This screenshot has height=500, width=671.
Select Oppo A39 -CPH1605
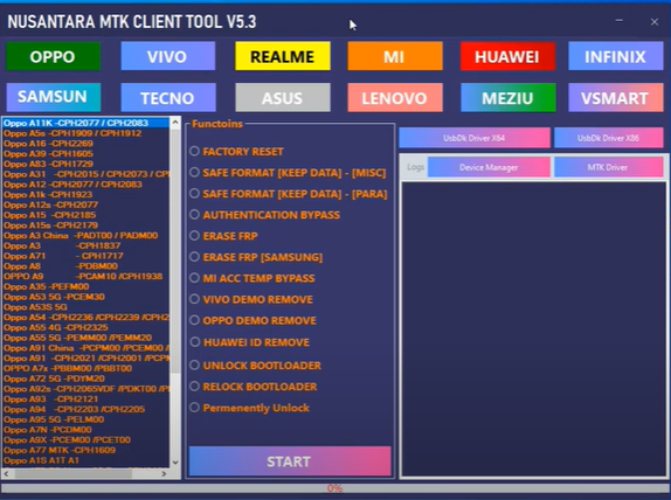86,154
